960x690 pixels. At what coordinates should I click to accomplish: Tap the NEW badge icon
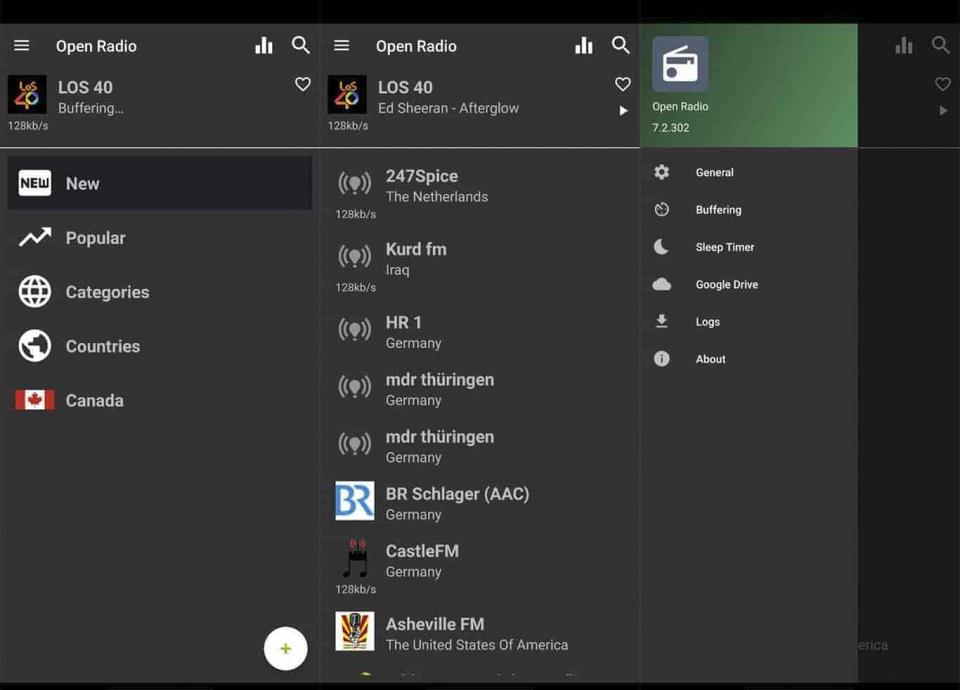point(35,183)
